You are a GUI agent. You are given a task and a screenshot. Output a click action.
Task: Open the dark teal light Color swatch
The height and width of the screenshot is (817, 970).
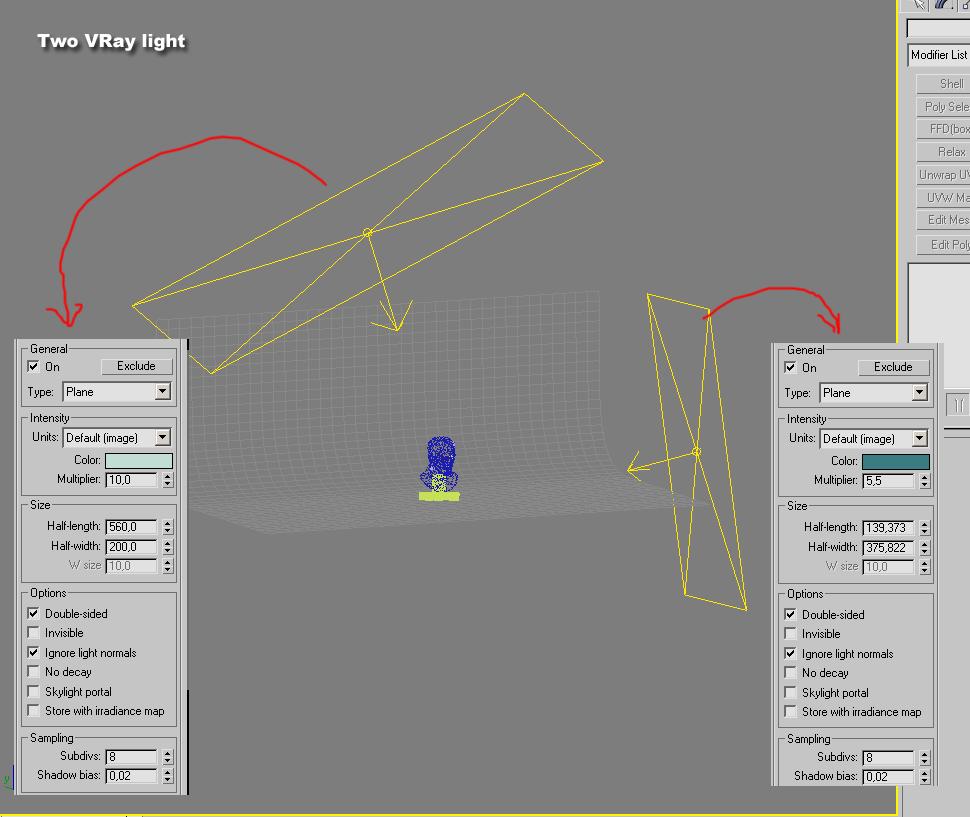[x=895, y=462]
